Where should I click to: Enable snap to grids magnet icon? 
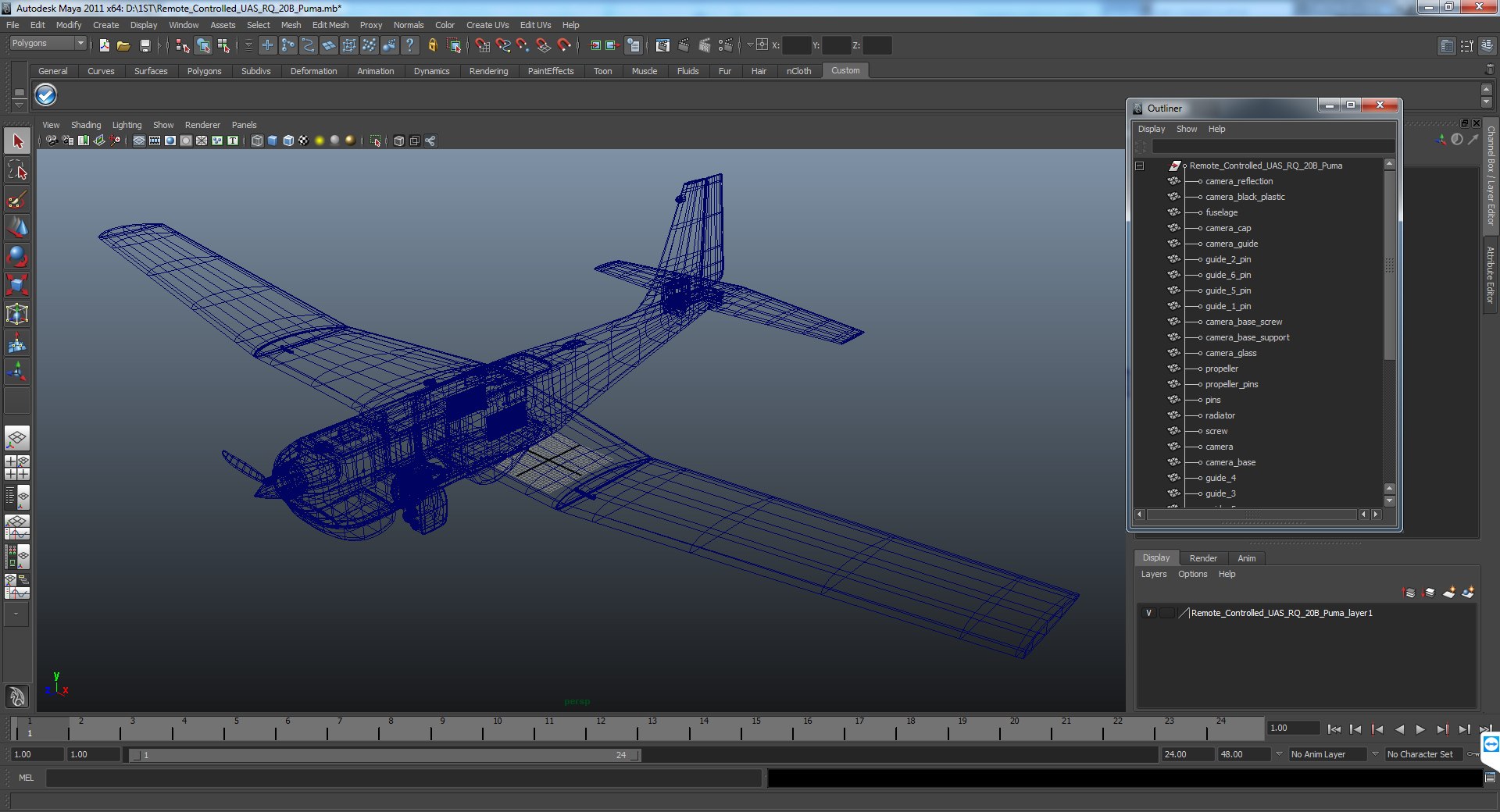tap(482, 46)
